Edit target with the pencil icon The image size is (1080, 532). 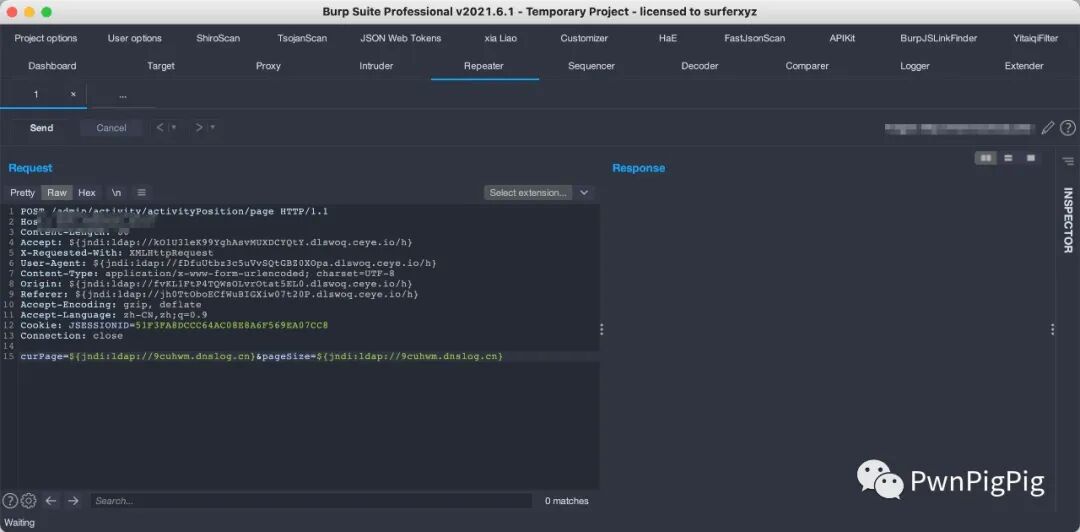[1048, 127]
